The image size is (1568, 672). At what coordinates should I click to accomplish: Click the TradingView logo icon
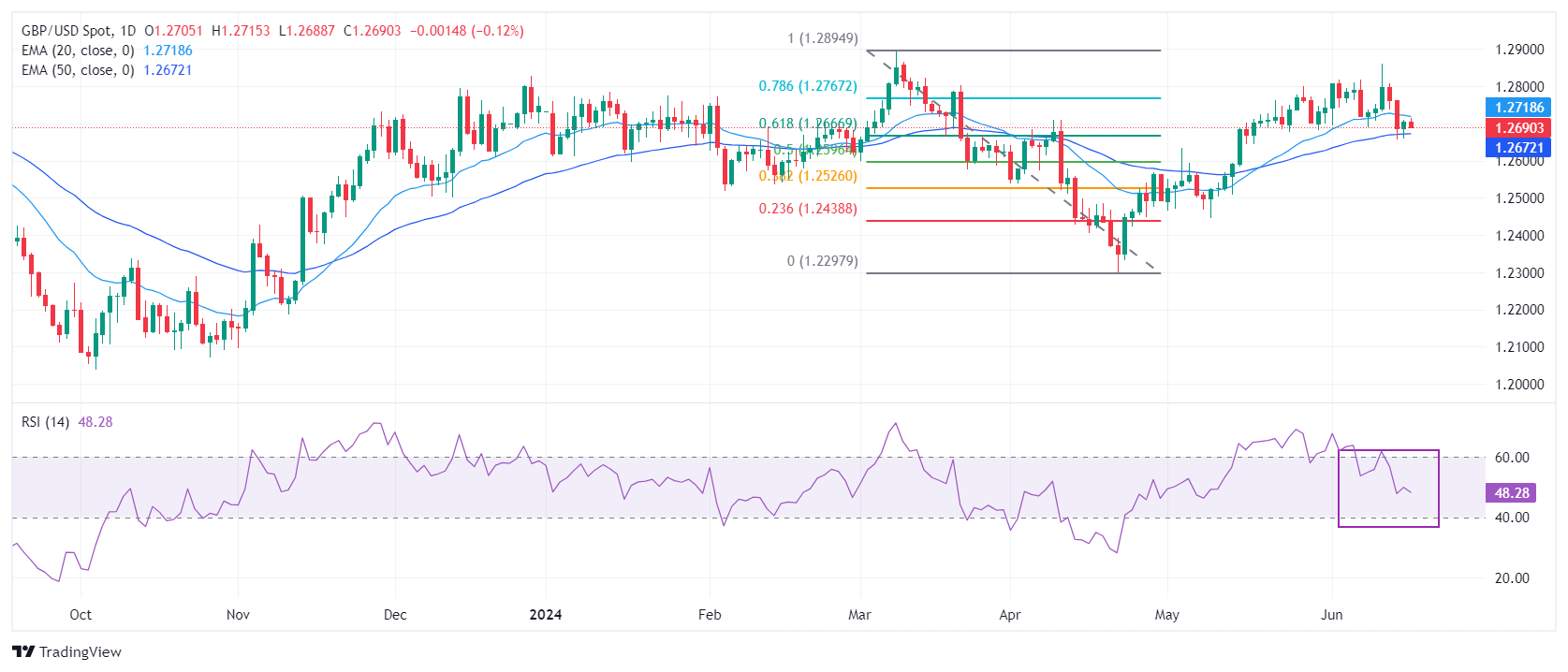[x=23, y=651]
